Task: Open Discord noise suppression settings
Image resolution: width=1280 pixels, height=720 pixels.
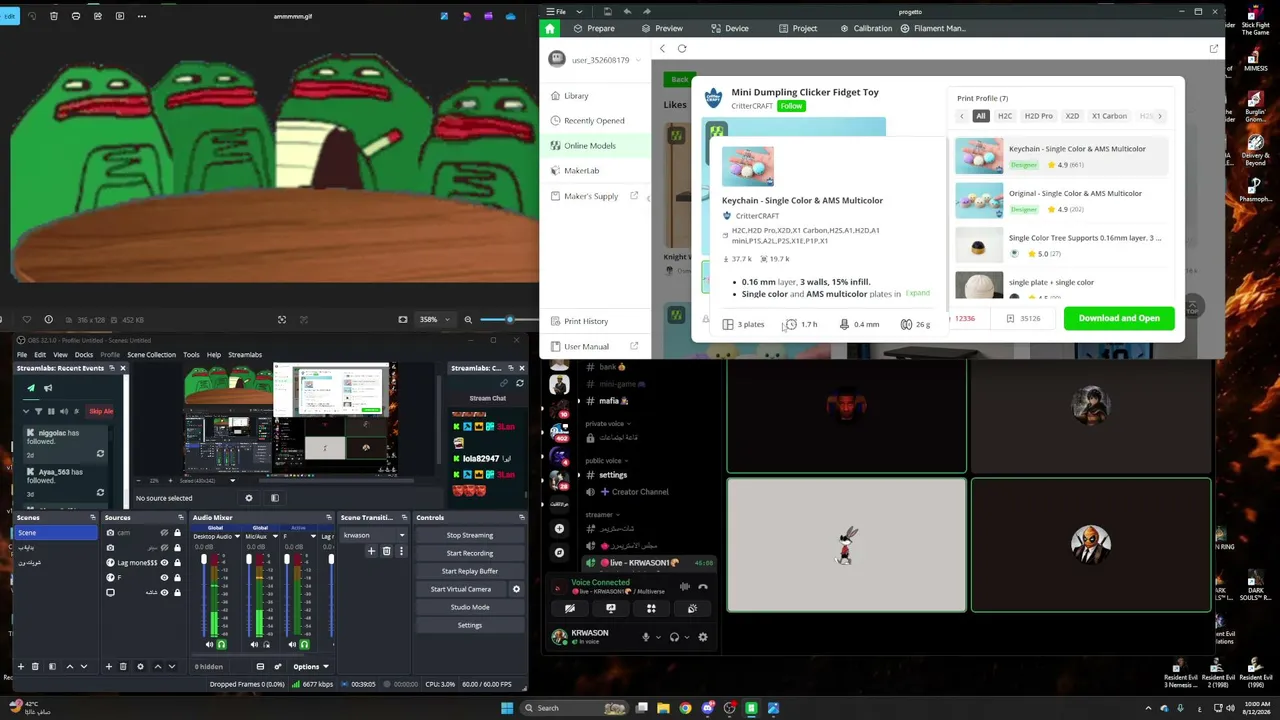Action: point(685,587)
